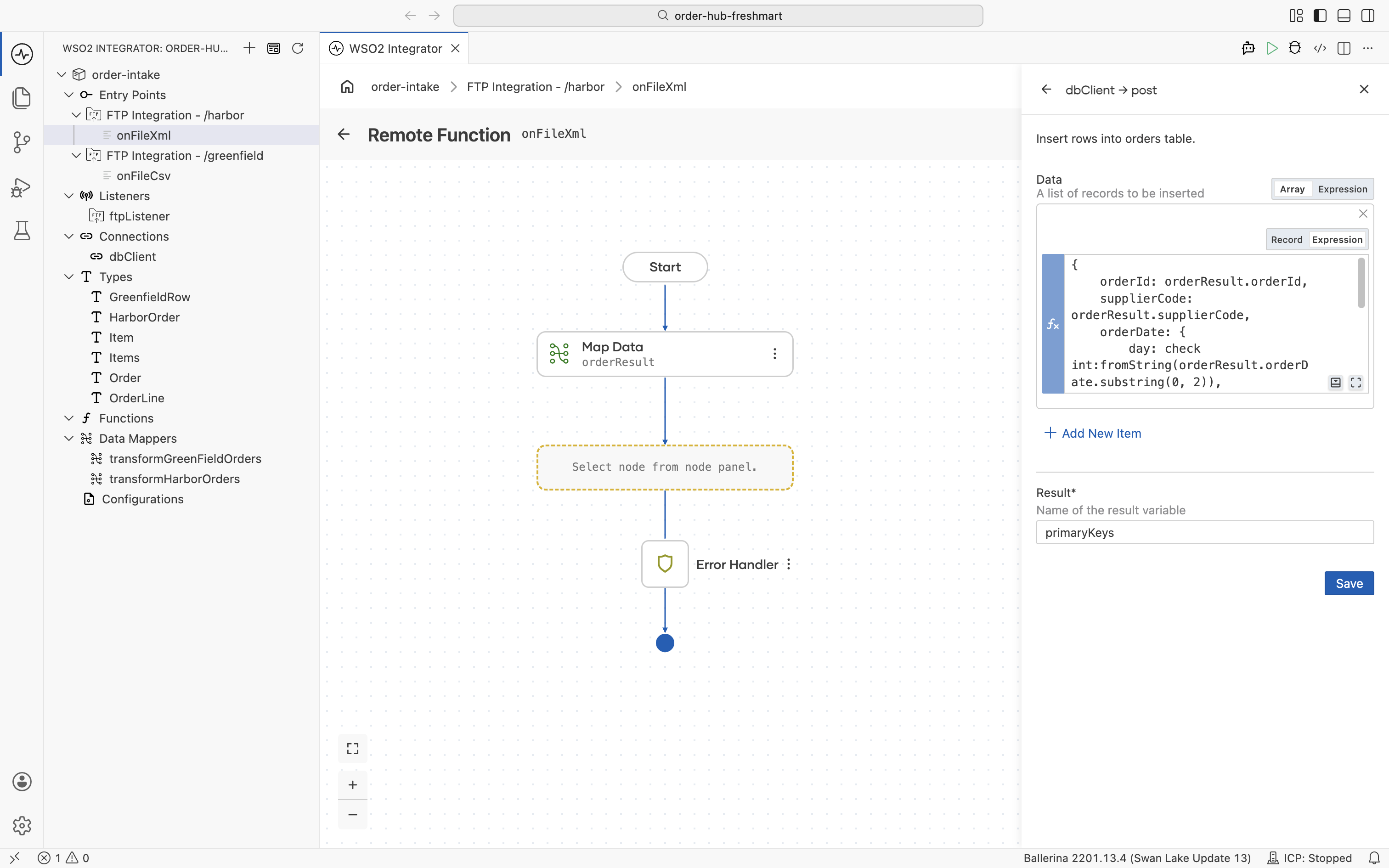Customize layout icon in title bar
The image size is (1389, 868).
(1295, 16)
